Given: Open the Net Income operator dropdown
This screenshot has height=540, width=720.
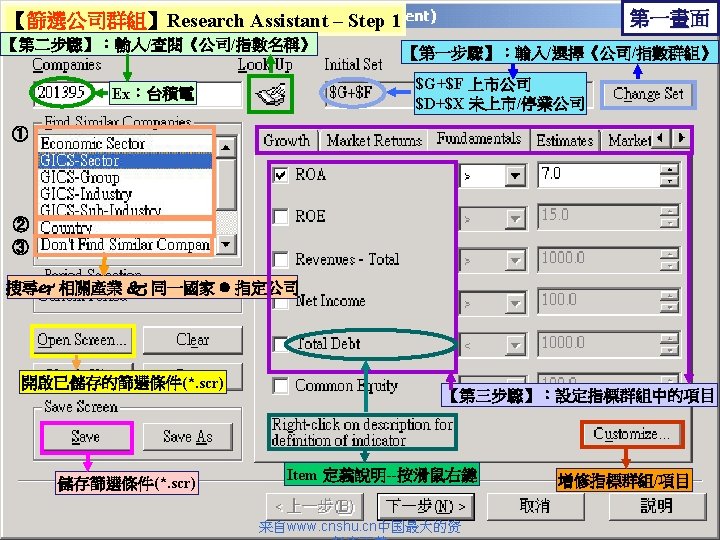Looking at the screenshot, I should point(515,303).
